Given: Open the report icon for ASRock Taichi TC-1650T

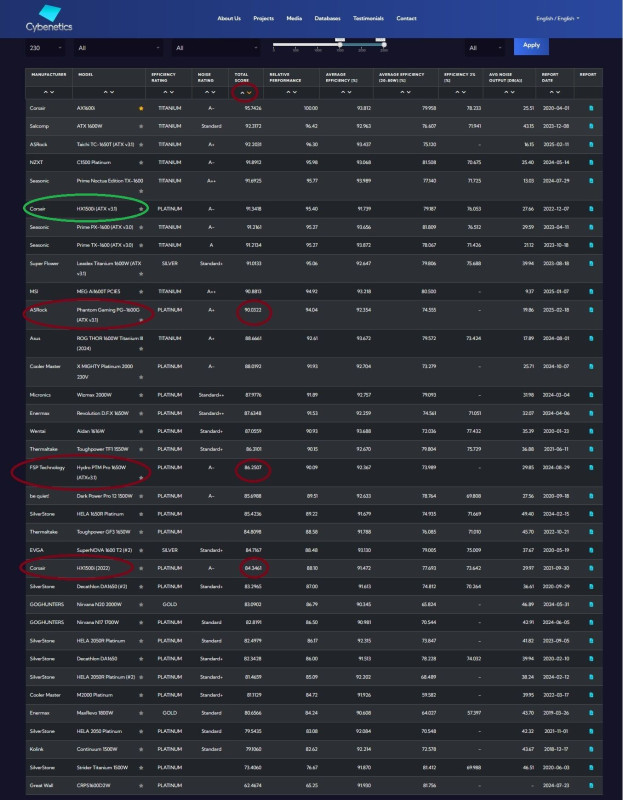Looking at the screenshot, I should (x=591, y=144).
